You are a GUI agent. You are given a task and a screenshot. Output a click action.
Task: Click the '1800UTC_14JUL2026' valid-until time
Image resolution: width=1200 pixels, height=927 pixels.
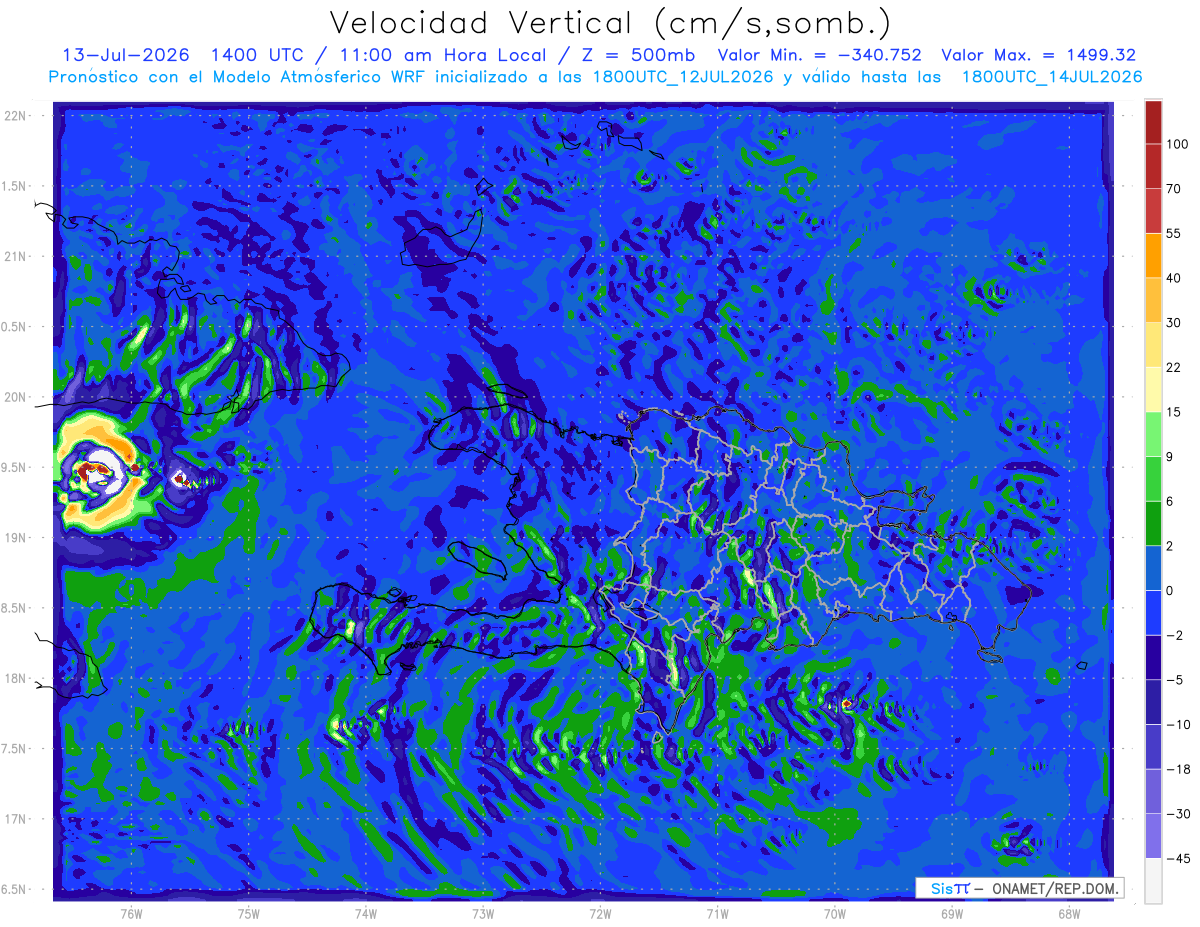tap(1052, 76)
